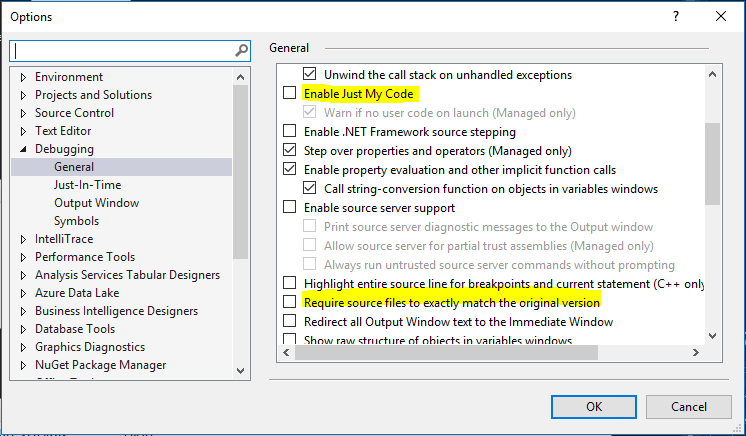Toggle Step over properties and operators
Viewport: 746px width, 436px height.
[x=290, y=151]
